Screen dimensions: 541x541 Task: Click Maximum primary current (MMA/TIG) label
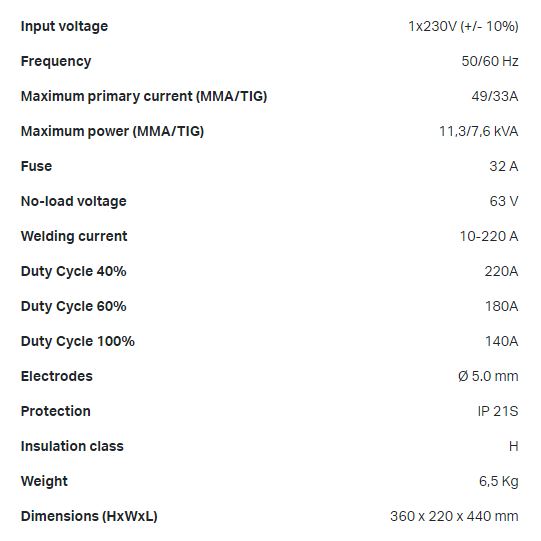pos(144,96)
